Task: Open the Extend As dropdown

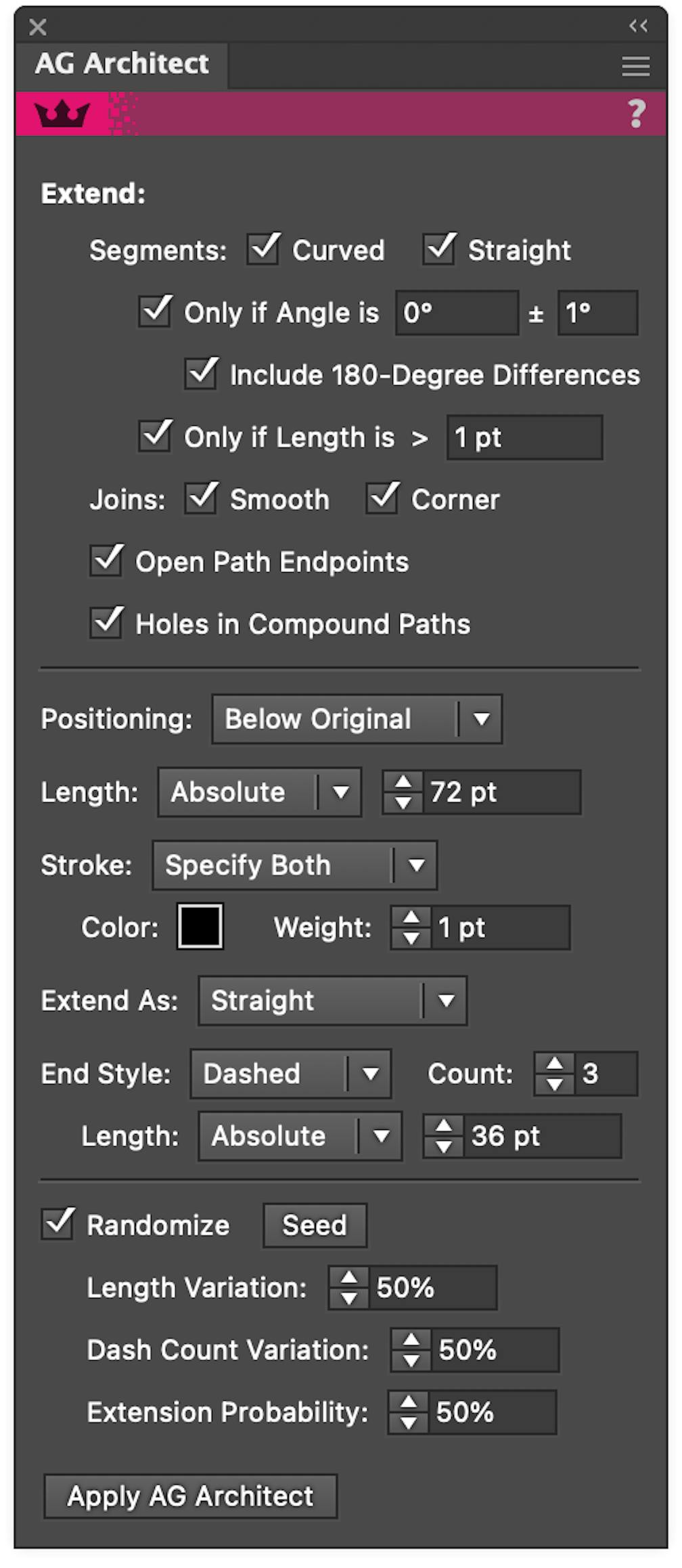Action: click(x=331, y=1001)
